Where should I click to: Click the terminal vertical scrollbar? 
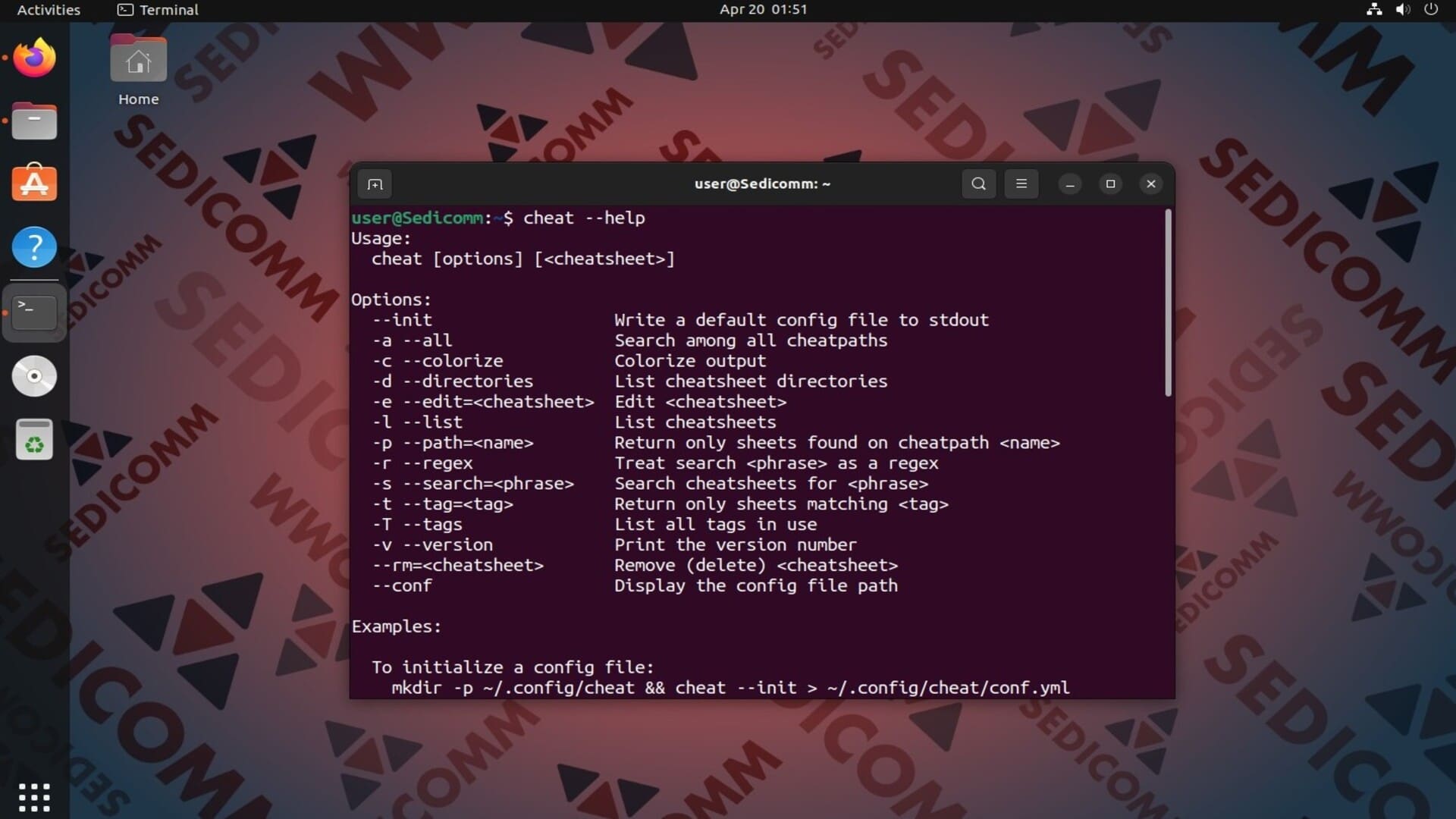pos(1168,303)
